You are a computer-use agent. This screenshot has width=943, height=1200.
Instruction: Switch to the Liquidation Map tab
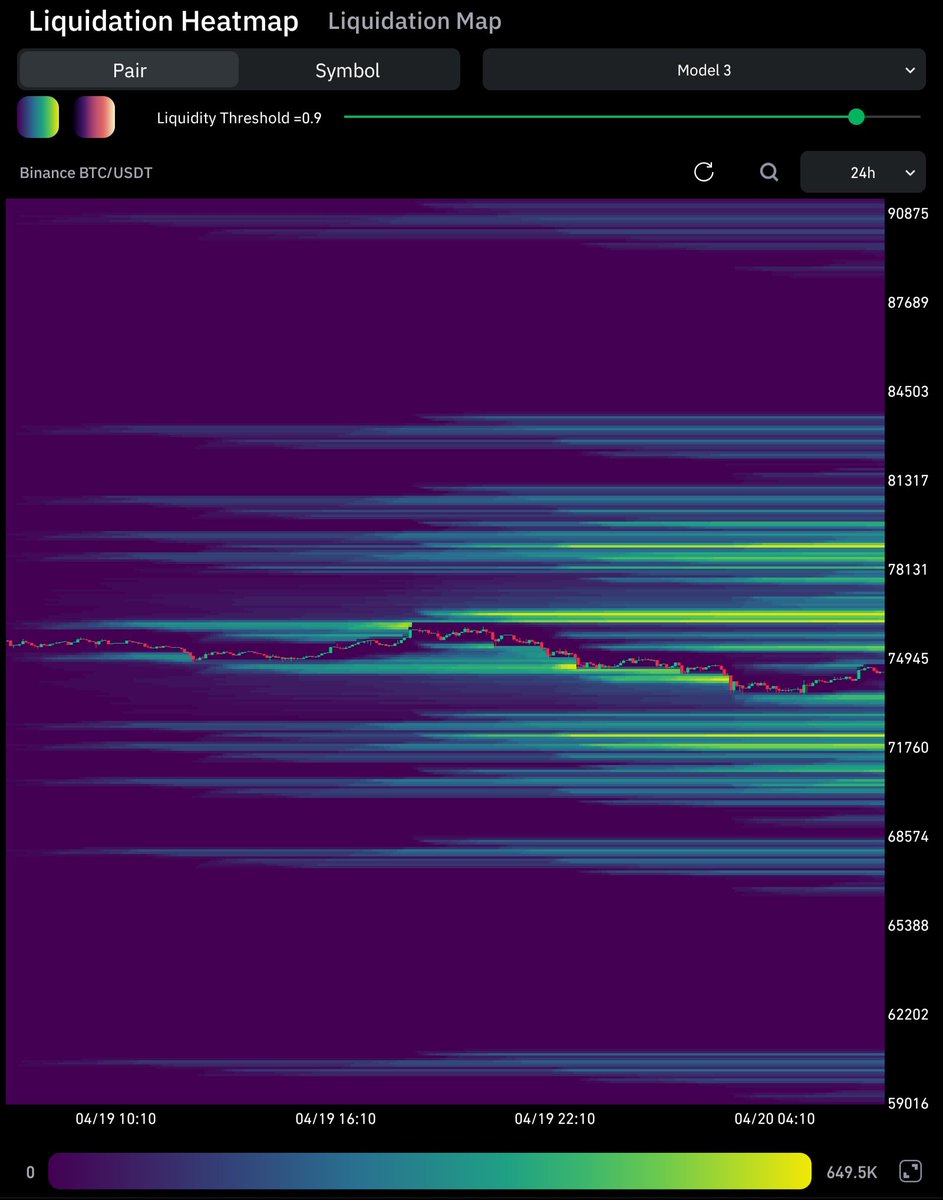click(x=415, y=21)
